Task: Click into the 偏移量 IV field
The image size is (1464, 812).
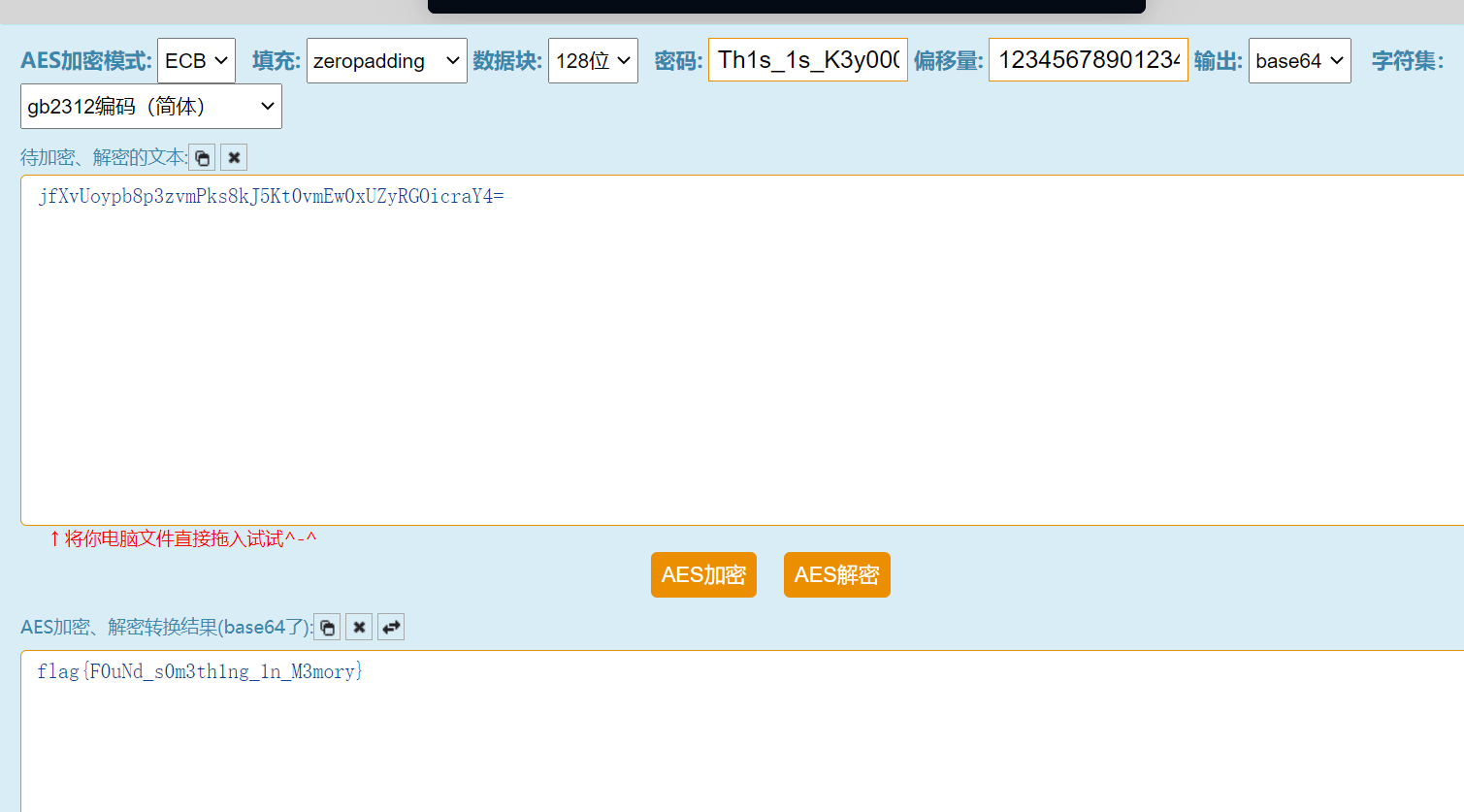Action: (1088, 60)
